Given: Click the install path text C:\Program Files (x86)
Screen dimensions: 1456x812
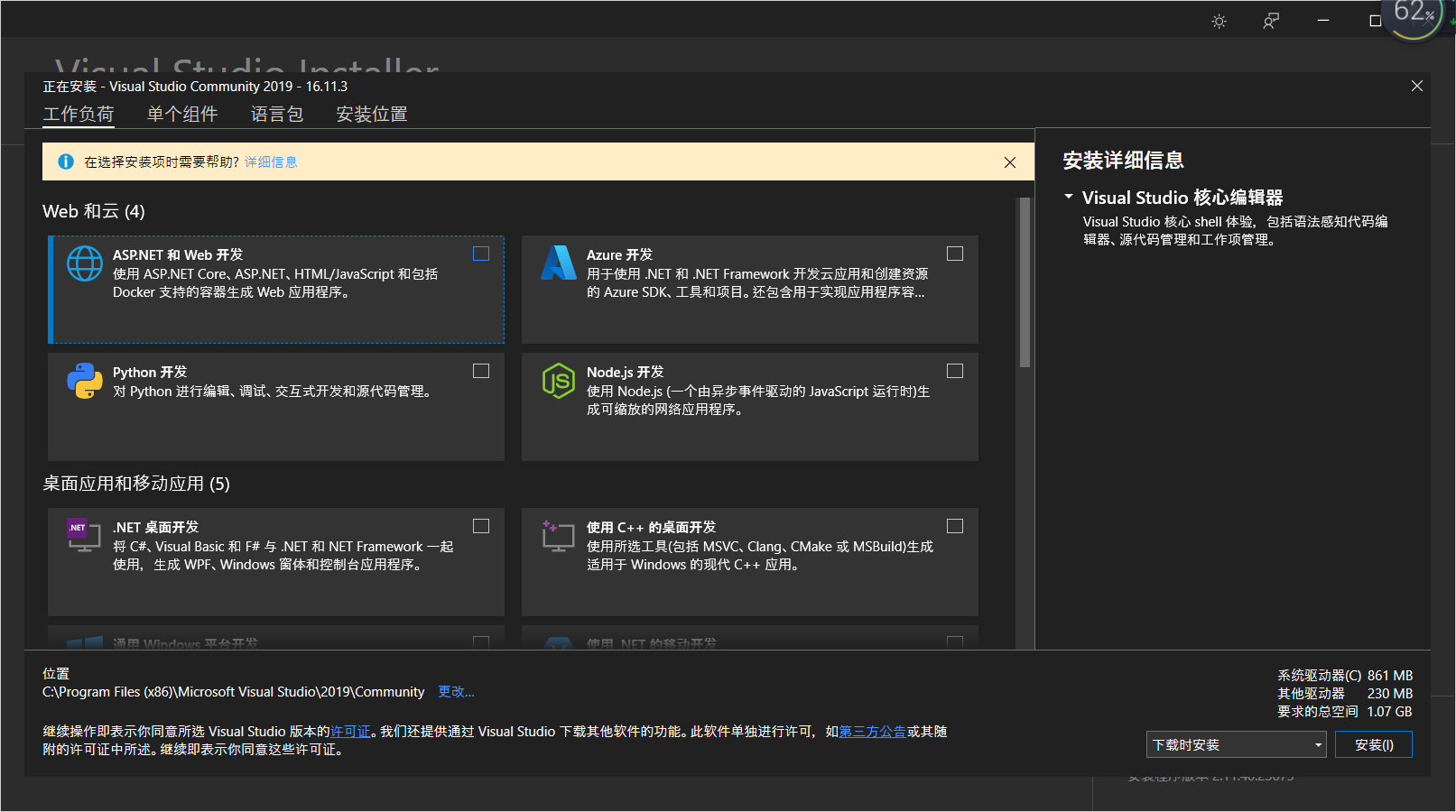Looking at the screenshot, I should coord(233,692).
